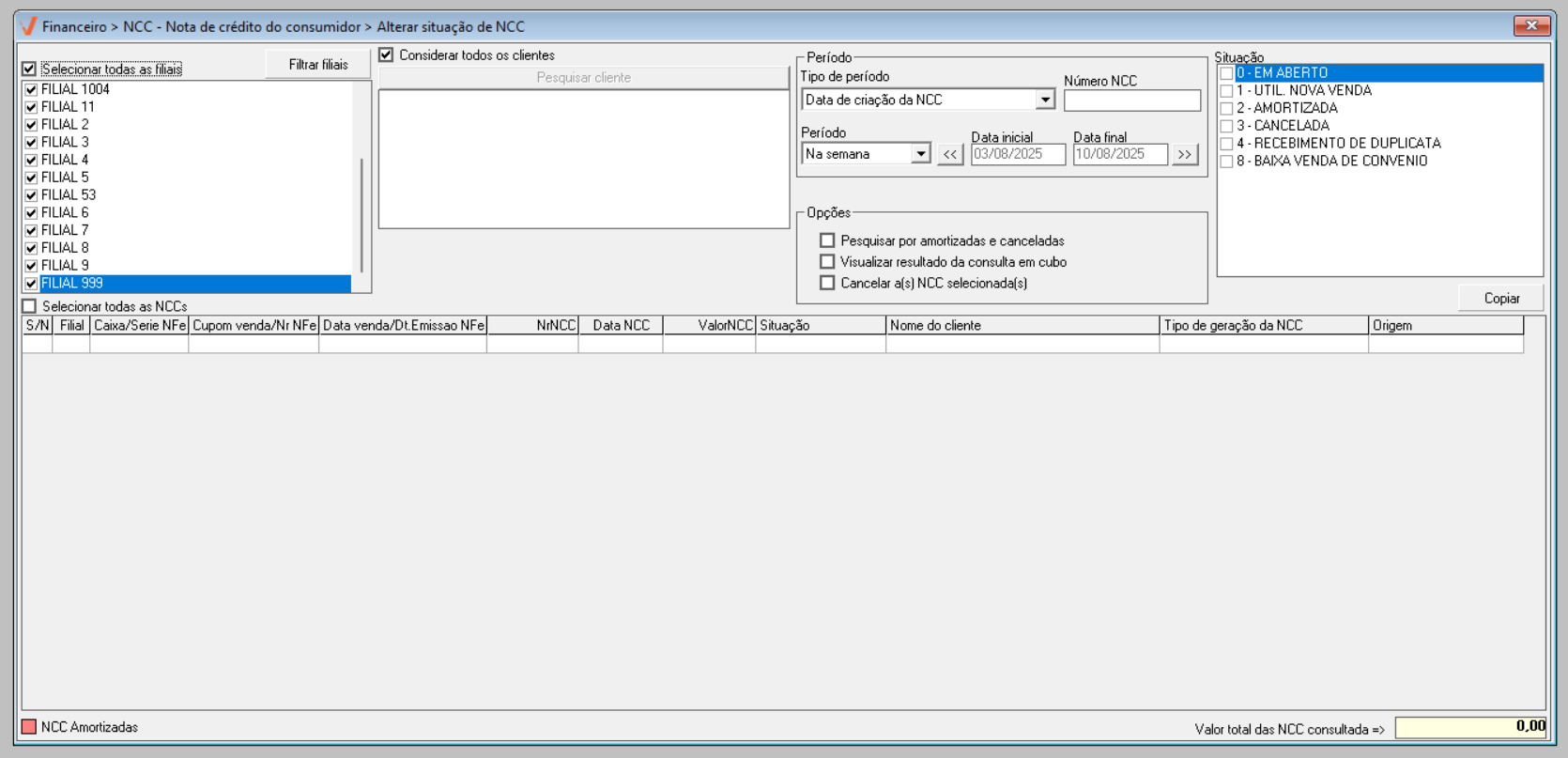1568x758 pixels.
Task: Check situation 1 - UTIL. NOVA VENDA
Action: pyautogui.click(x=1226, y=91)
